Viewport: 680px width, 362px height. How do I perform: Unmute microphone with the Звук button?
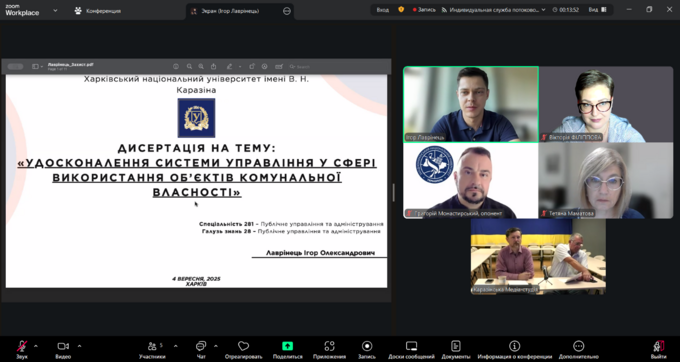(22, 349)
